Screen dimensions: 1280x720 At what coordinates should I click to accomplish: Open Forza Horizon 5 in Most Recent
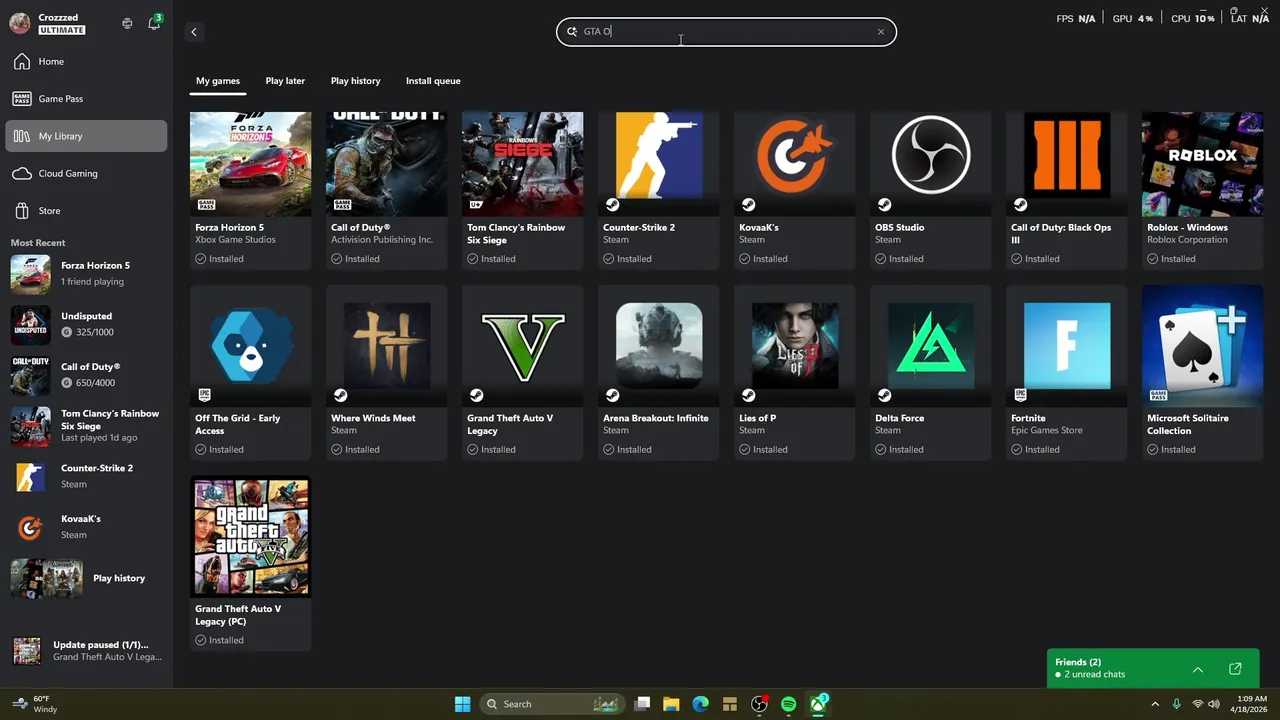pos(86,274)
